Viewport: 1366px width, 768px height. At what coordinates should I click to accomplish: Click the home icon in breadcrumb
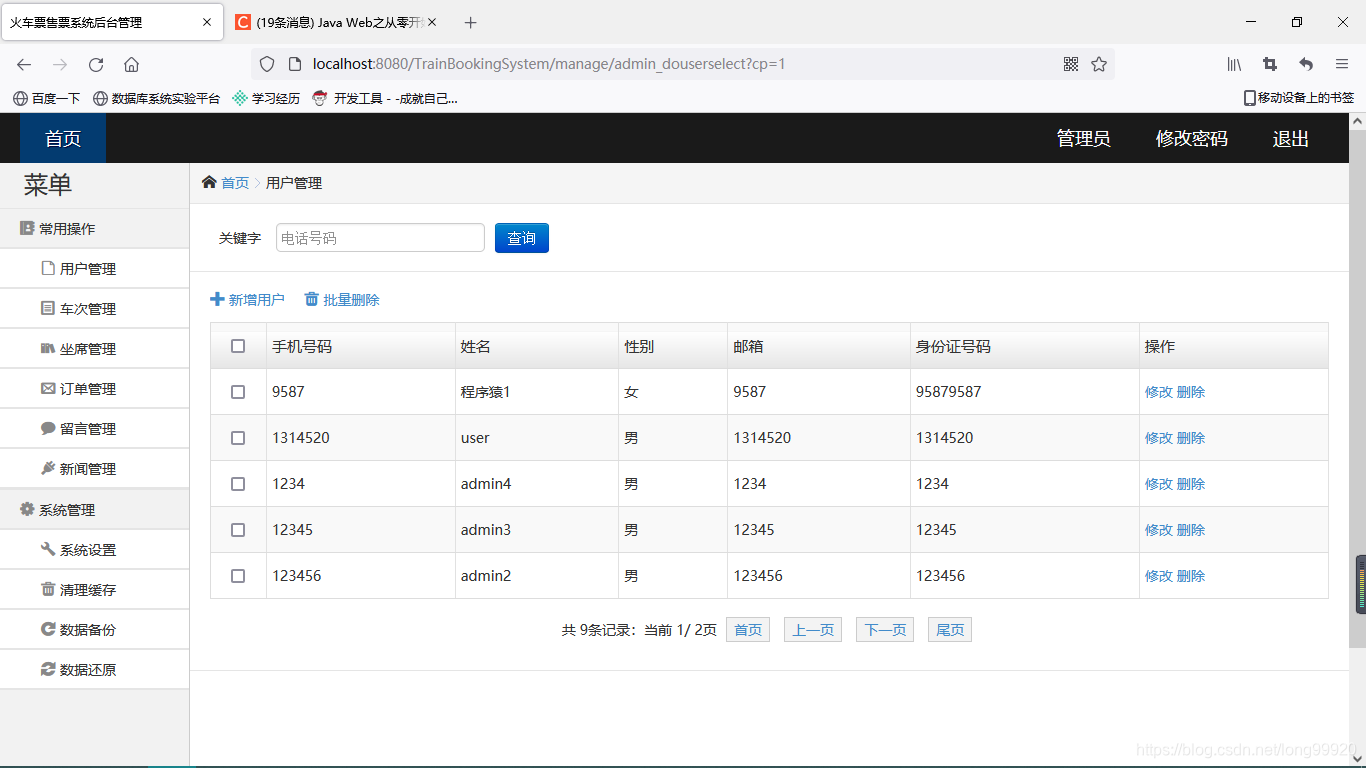point(209,182)
